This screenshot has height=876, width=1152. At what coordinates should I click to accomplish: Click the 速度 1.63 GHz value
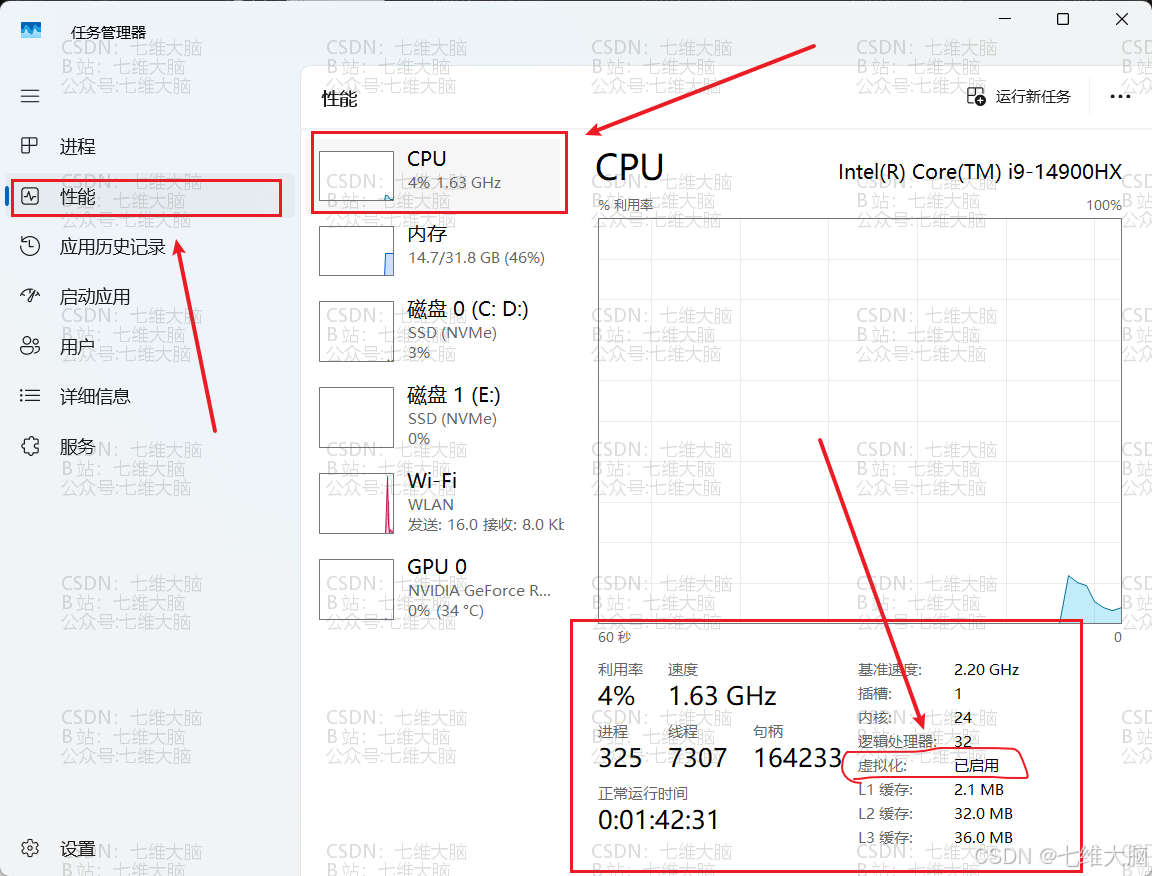(722, 695)
